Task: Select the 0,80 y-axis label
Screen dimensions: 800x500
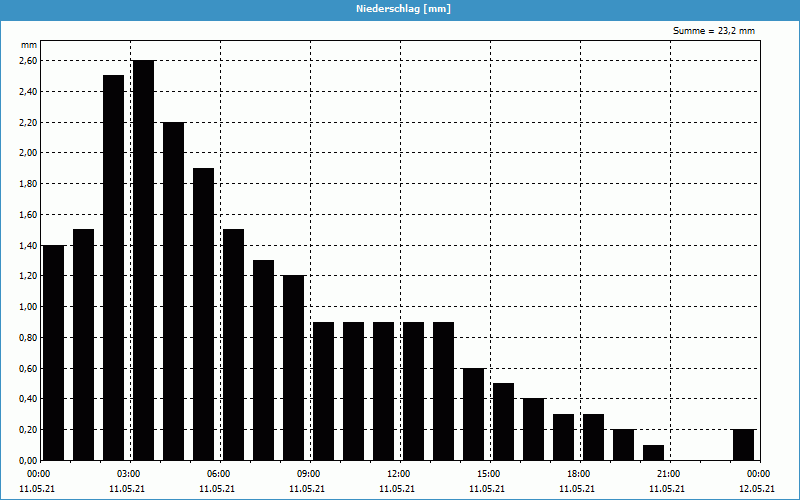Action: 29,338
